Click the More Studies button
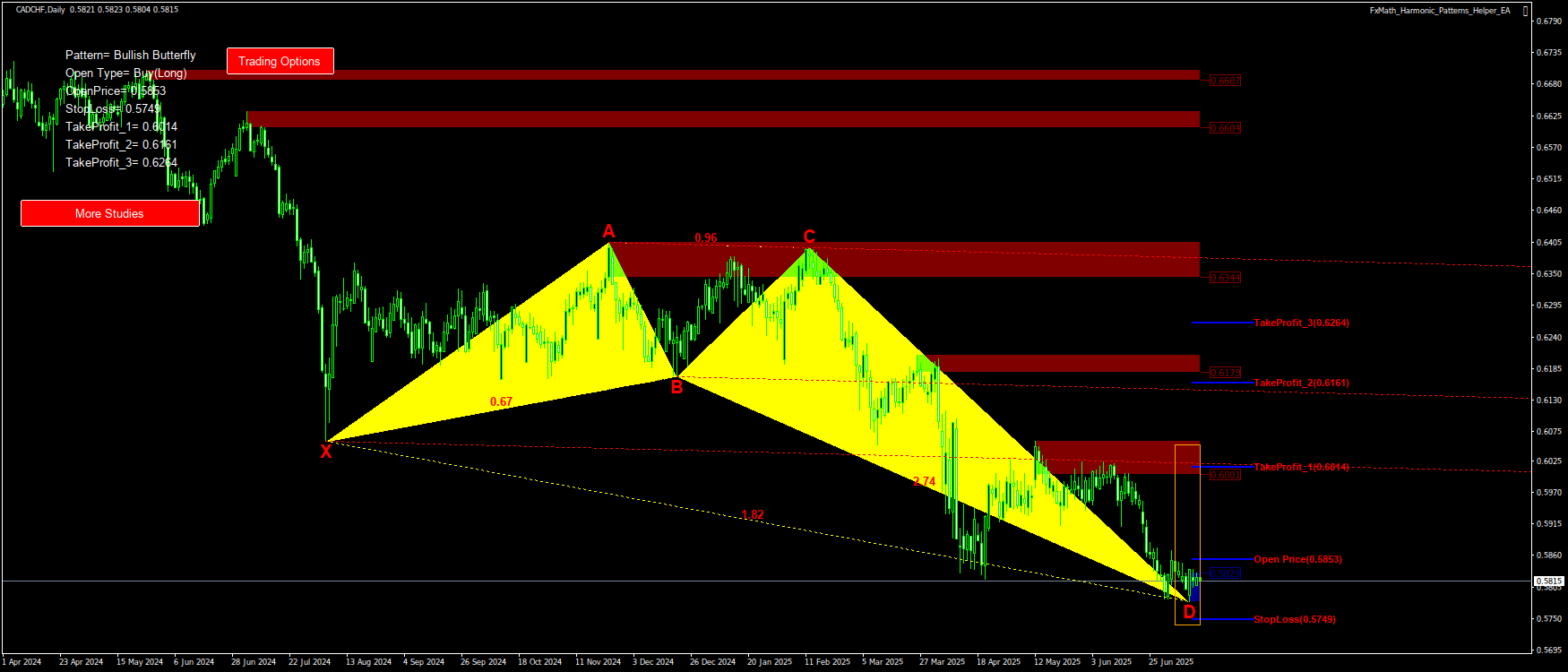 [x=109, y=213]
